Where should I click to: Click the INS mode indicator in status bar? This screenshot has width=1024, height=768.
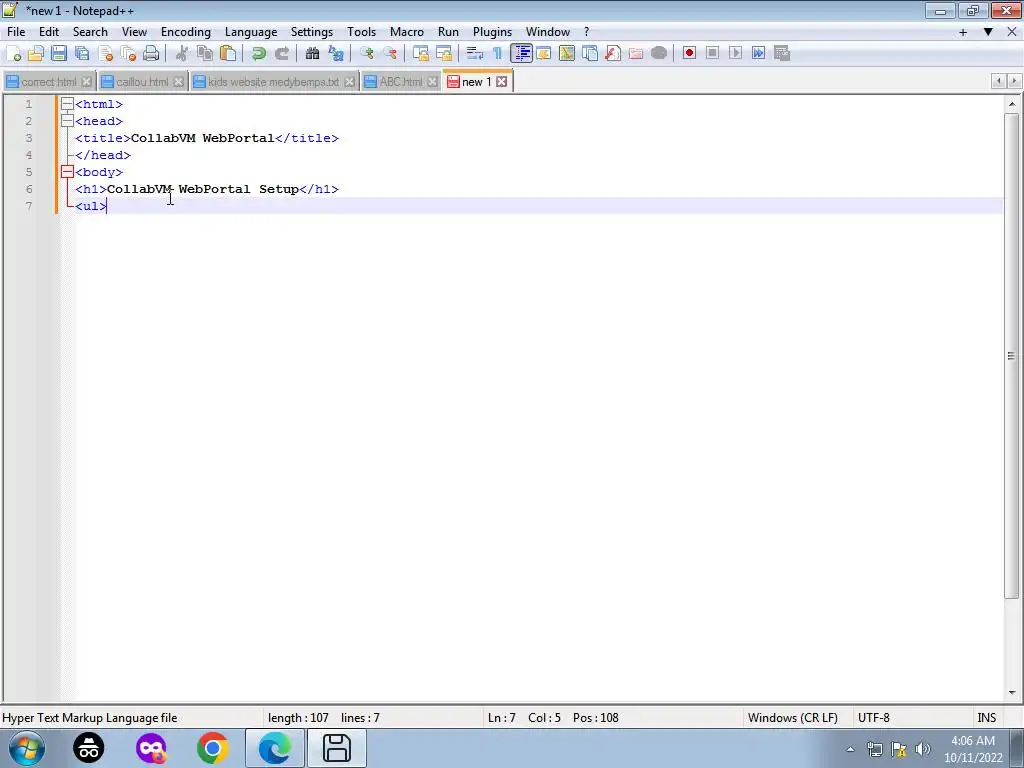(986, 718)
